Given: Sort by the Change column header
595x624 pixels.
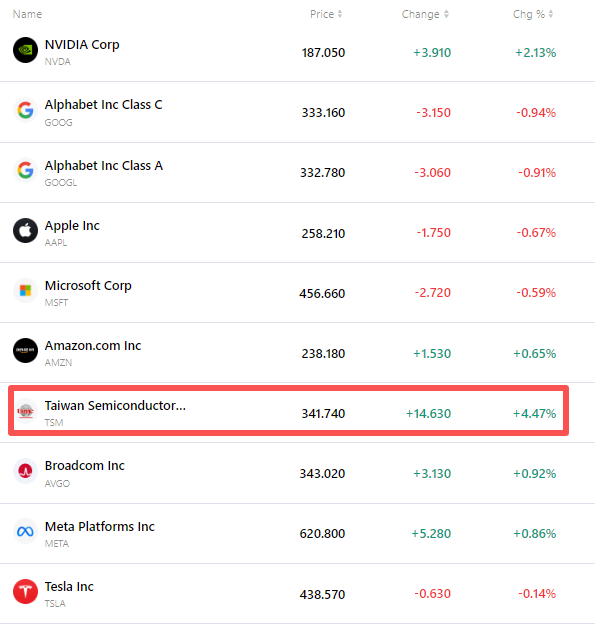Looking at the screenshot, I should (425, 14).
